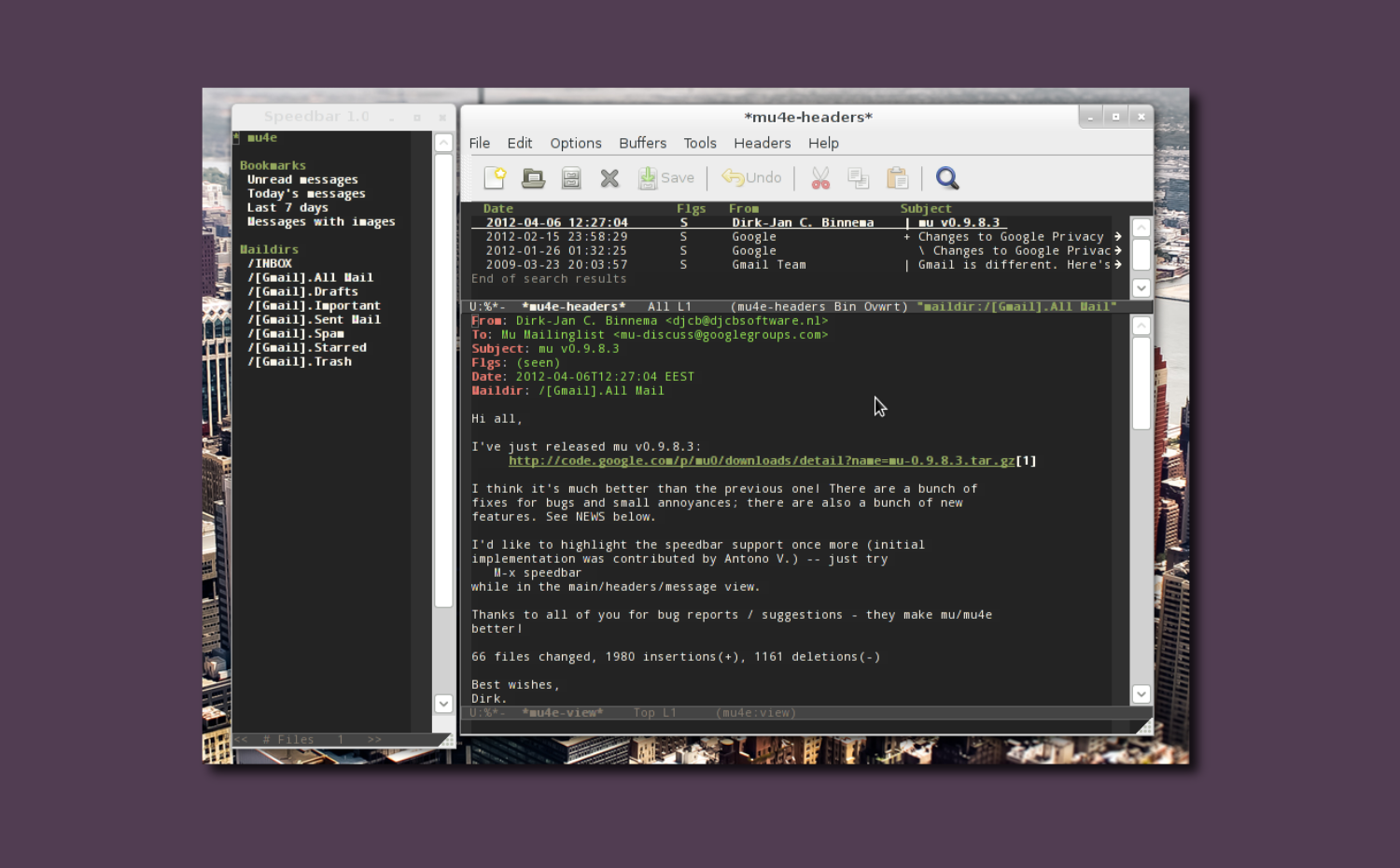
Task: Select the /INBOX maildir in Speedbar
Action: [270, 263]
